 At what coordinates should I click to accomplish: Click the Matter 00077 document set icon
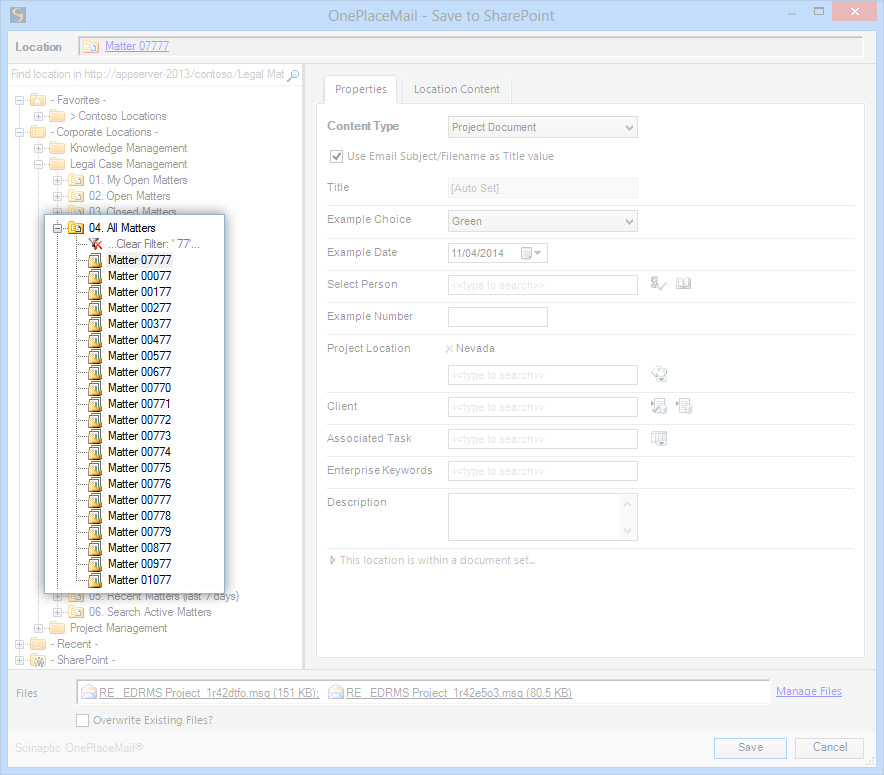(x=95, y=276)
